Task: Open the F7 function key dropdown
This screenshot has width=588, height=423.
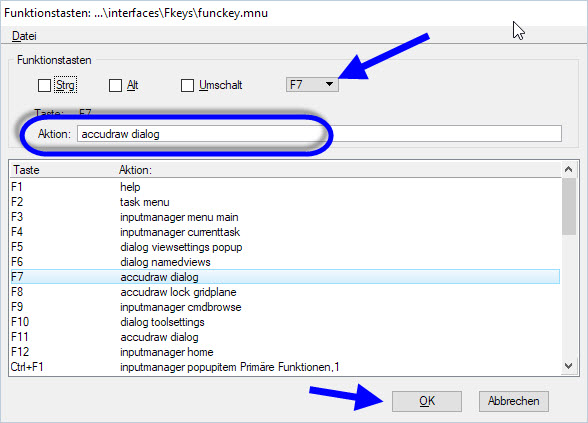Action: pos(312,84)
